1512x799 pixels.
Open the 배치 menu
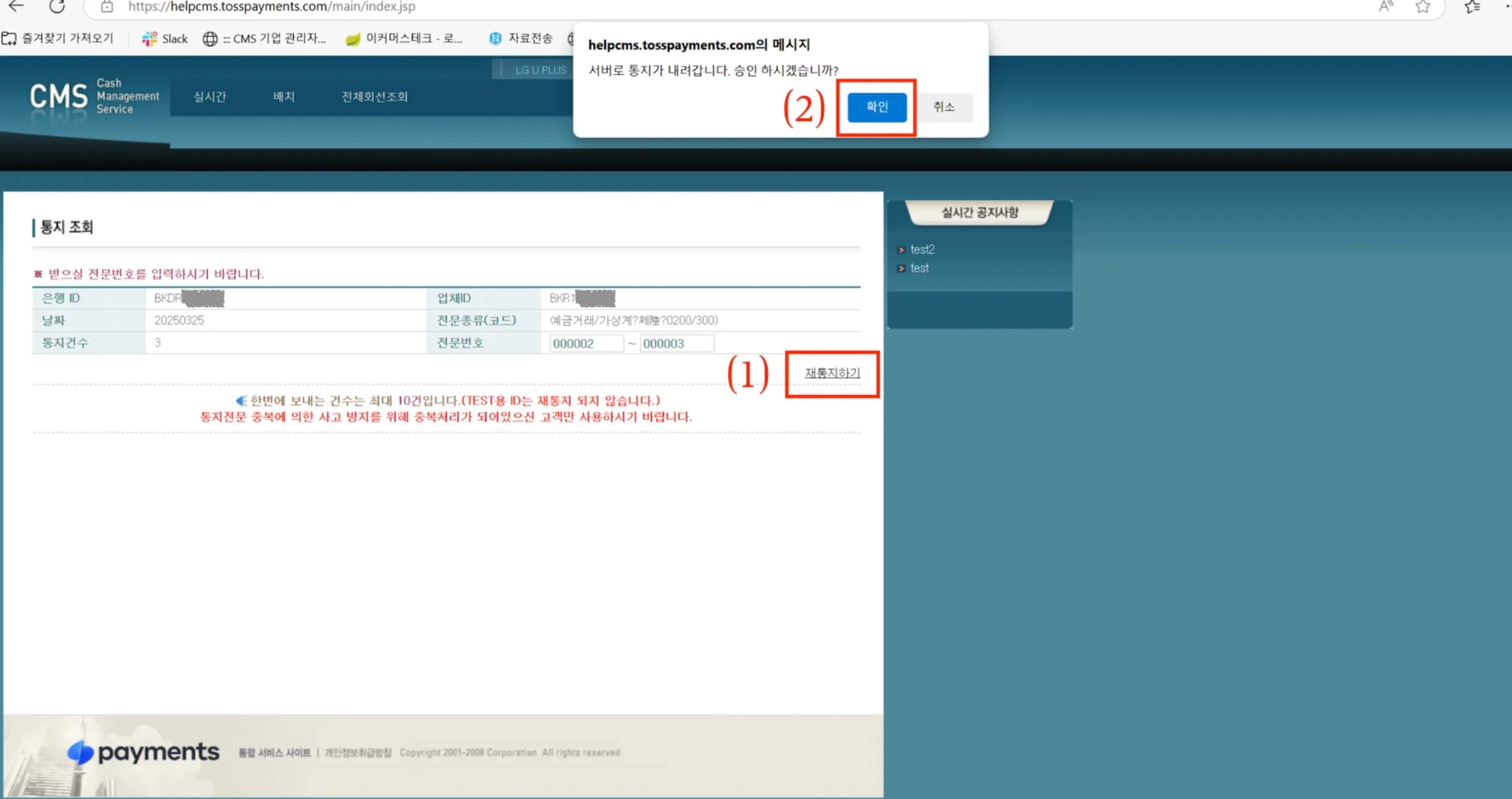[x=283, y=97]
